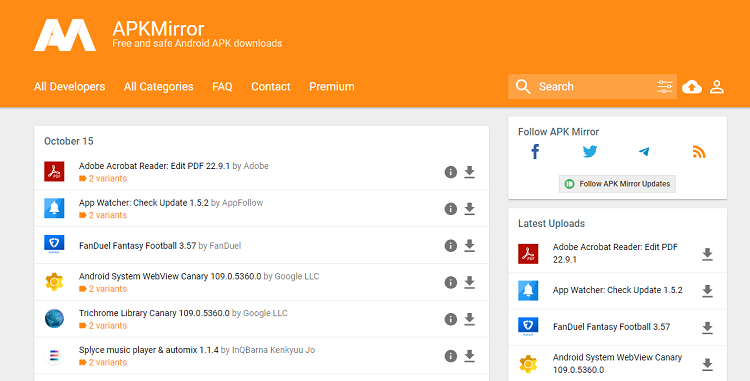Open APK Mirror Twitter icon
This screenshot has height=381, width=750.
590,152
